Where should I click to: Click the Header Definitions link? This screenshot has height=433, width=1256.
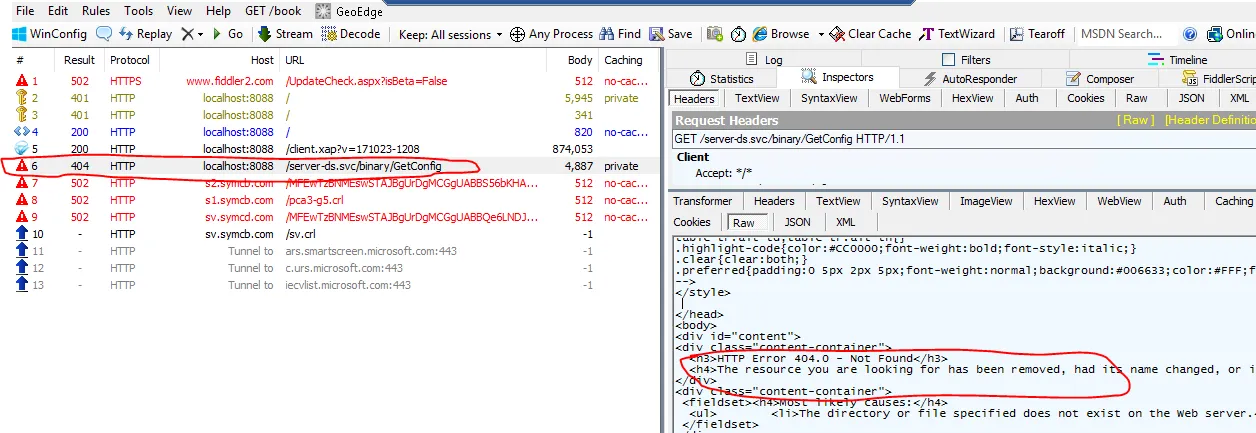[1210, 120]
